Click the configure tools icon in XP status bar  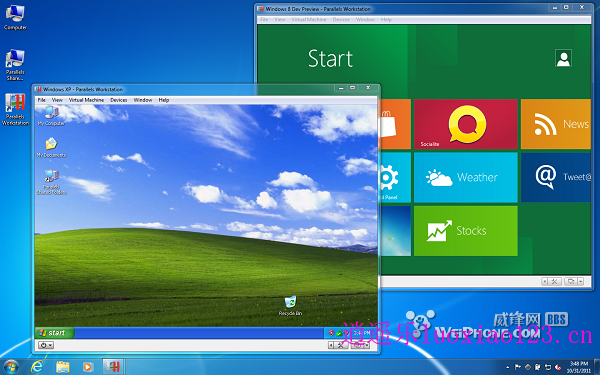coord(341,345)
